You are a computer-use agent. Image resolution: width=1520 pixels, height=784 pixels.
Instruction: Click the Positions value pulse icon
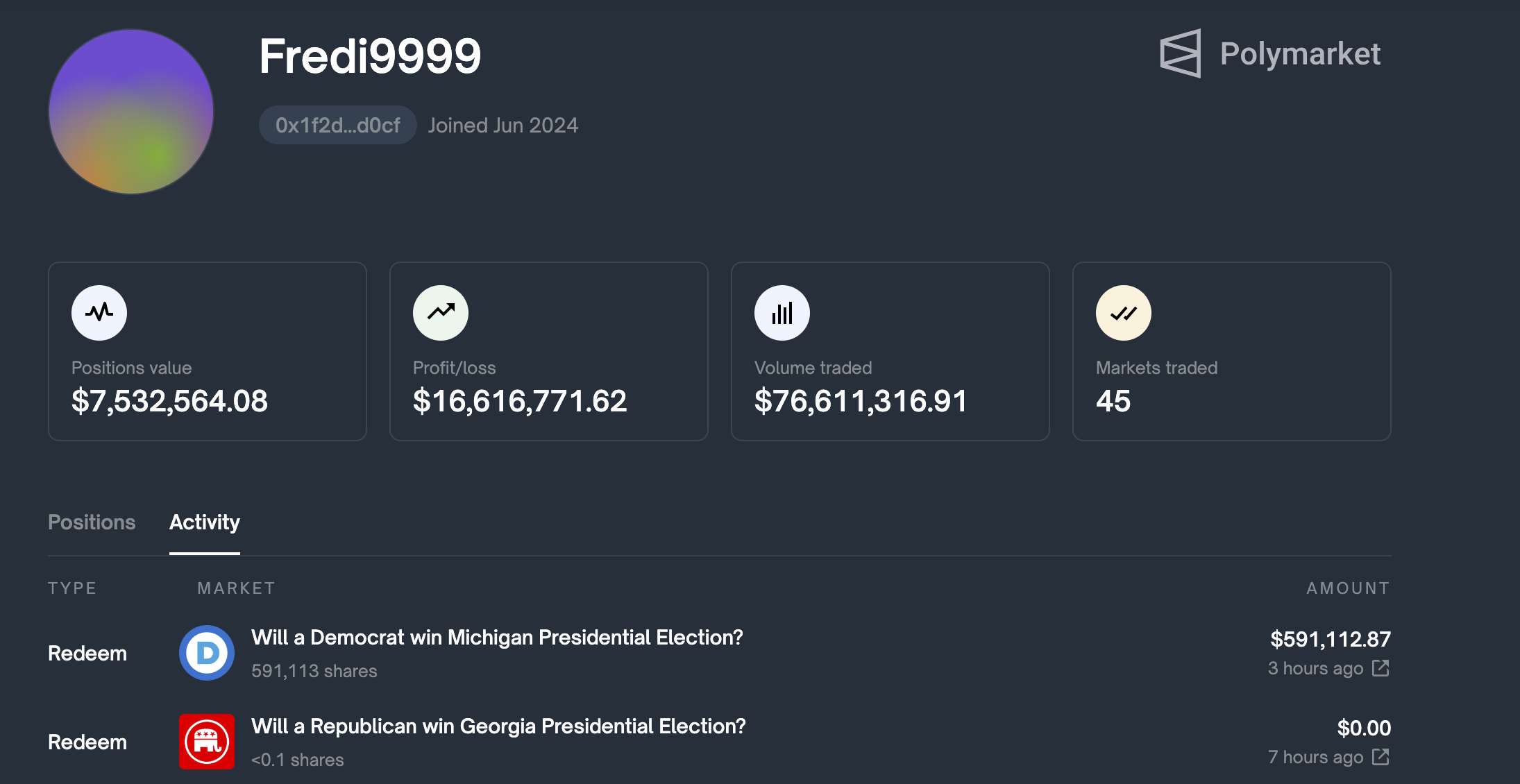99,313
